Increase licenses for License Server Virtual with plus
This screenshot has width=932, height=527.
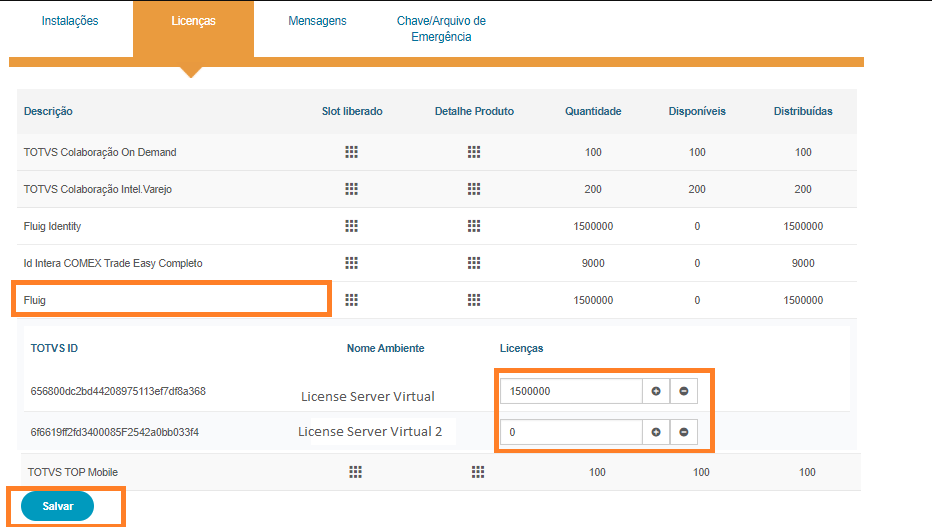656,391
